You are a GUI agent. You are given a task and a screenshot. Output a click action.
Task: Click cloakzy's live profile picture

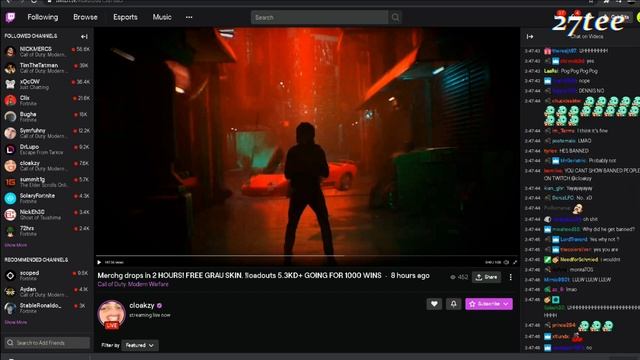[111, 314]
